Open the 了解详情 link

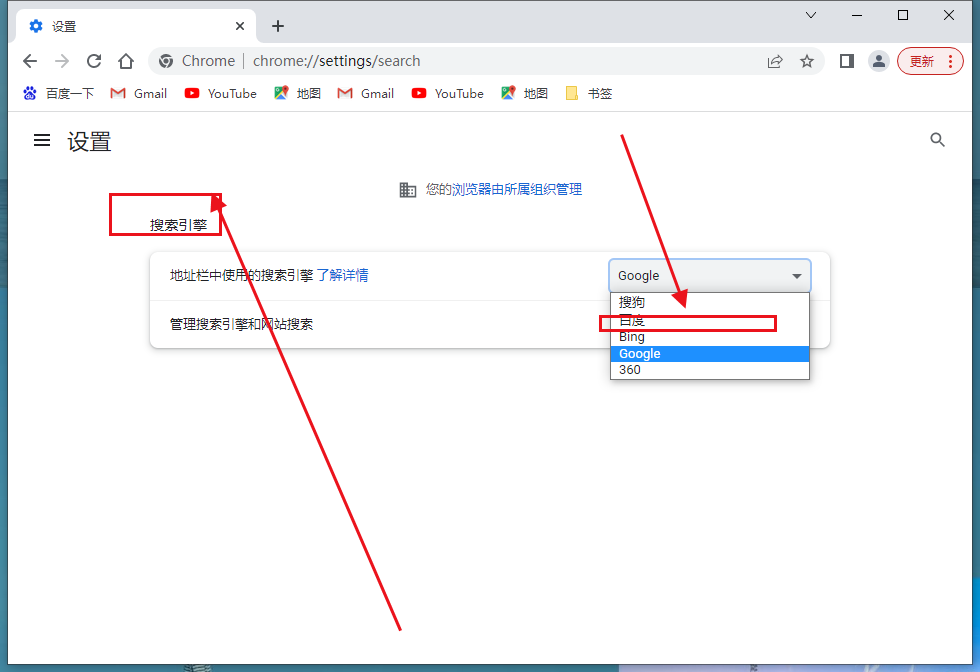tap(342, 275)
